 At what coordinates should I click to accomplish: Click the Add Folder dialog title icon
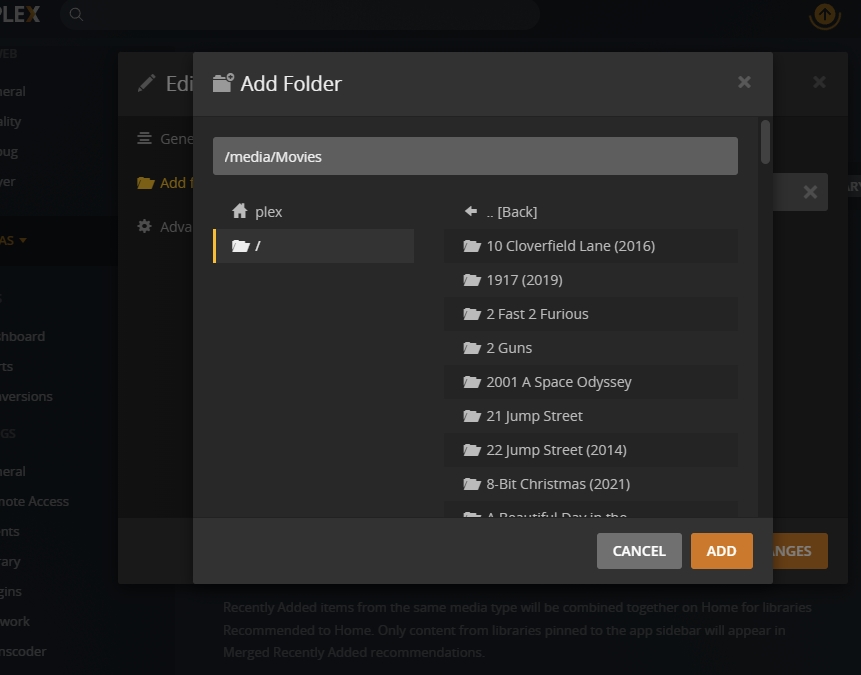coord(223,83)
